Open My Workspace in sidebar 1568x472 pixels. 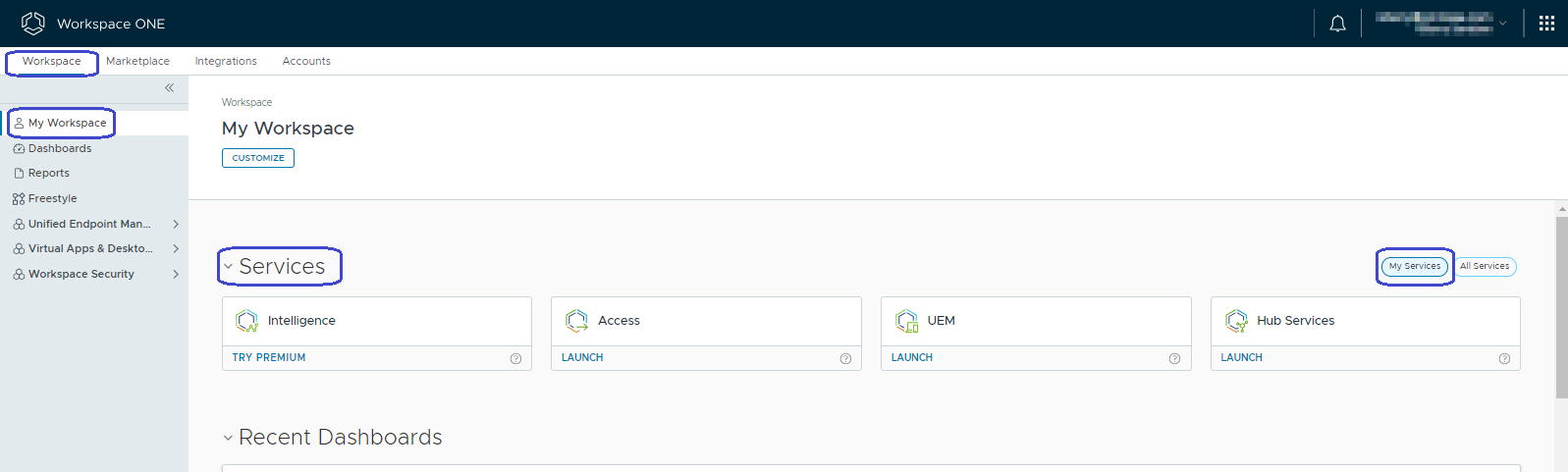(x=94, y=123)
